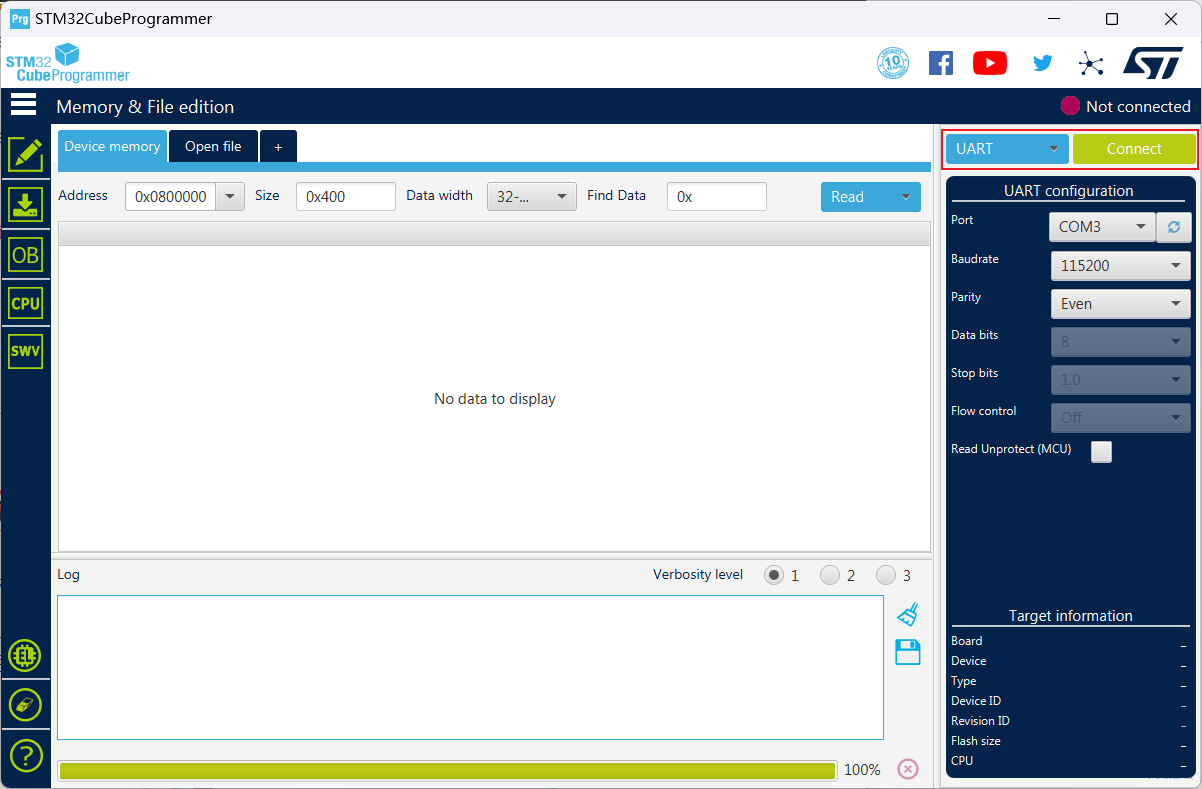Expand the Parity Even dropdown

[x=1121, y=304]
